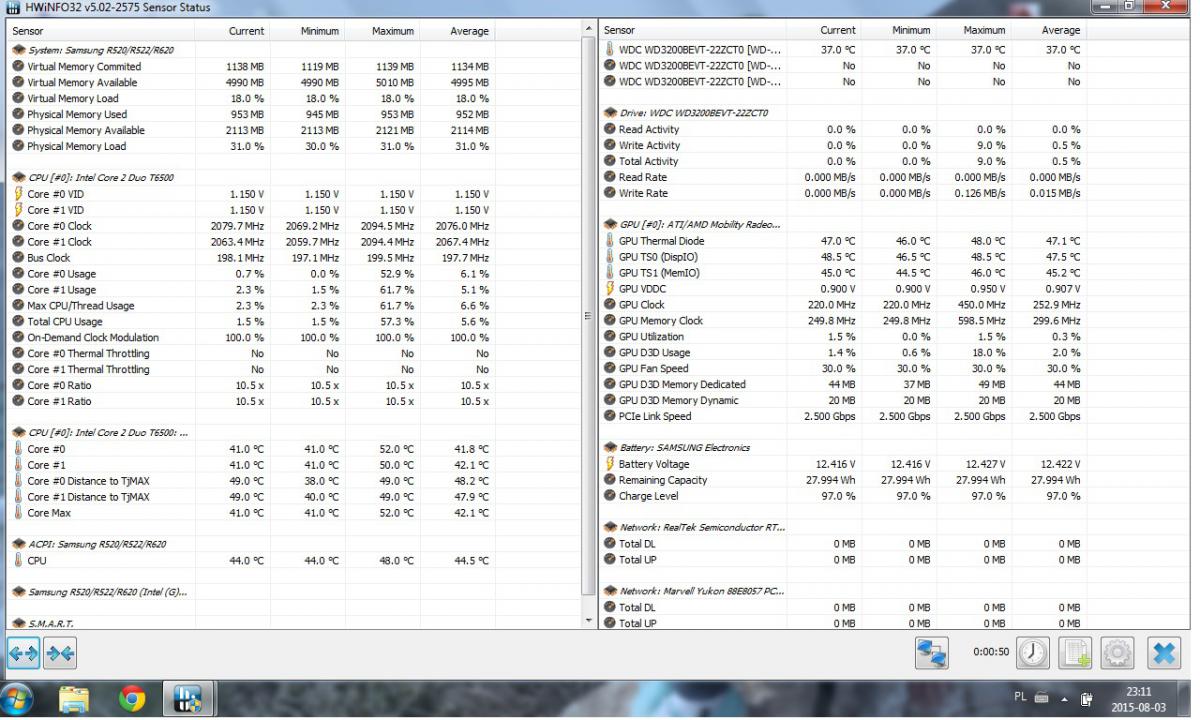Open the Windows Start orb
1200x720 pixels.
18,699
